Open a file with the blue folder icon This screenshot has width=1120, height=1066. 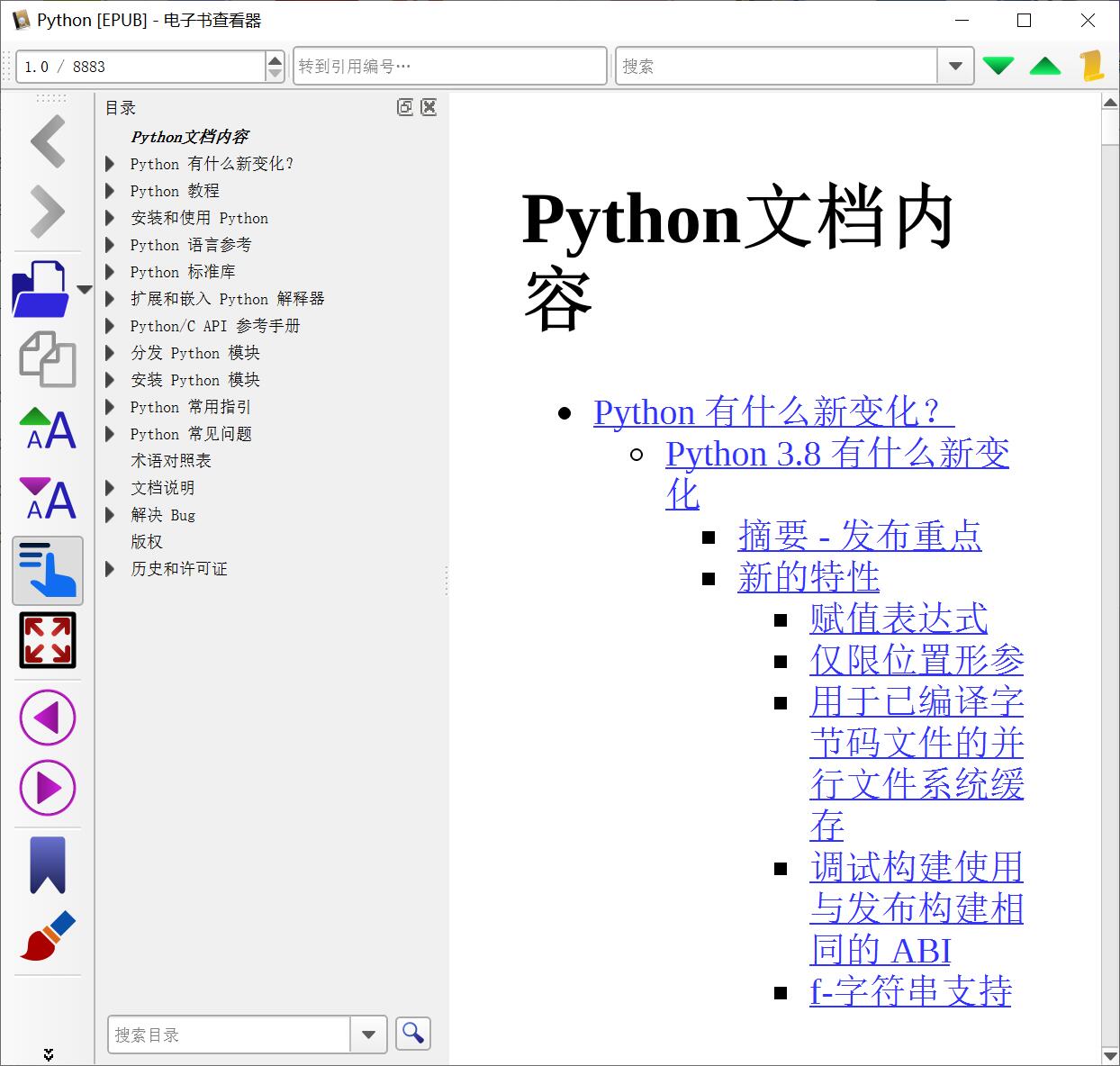coord(41,288)
